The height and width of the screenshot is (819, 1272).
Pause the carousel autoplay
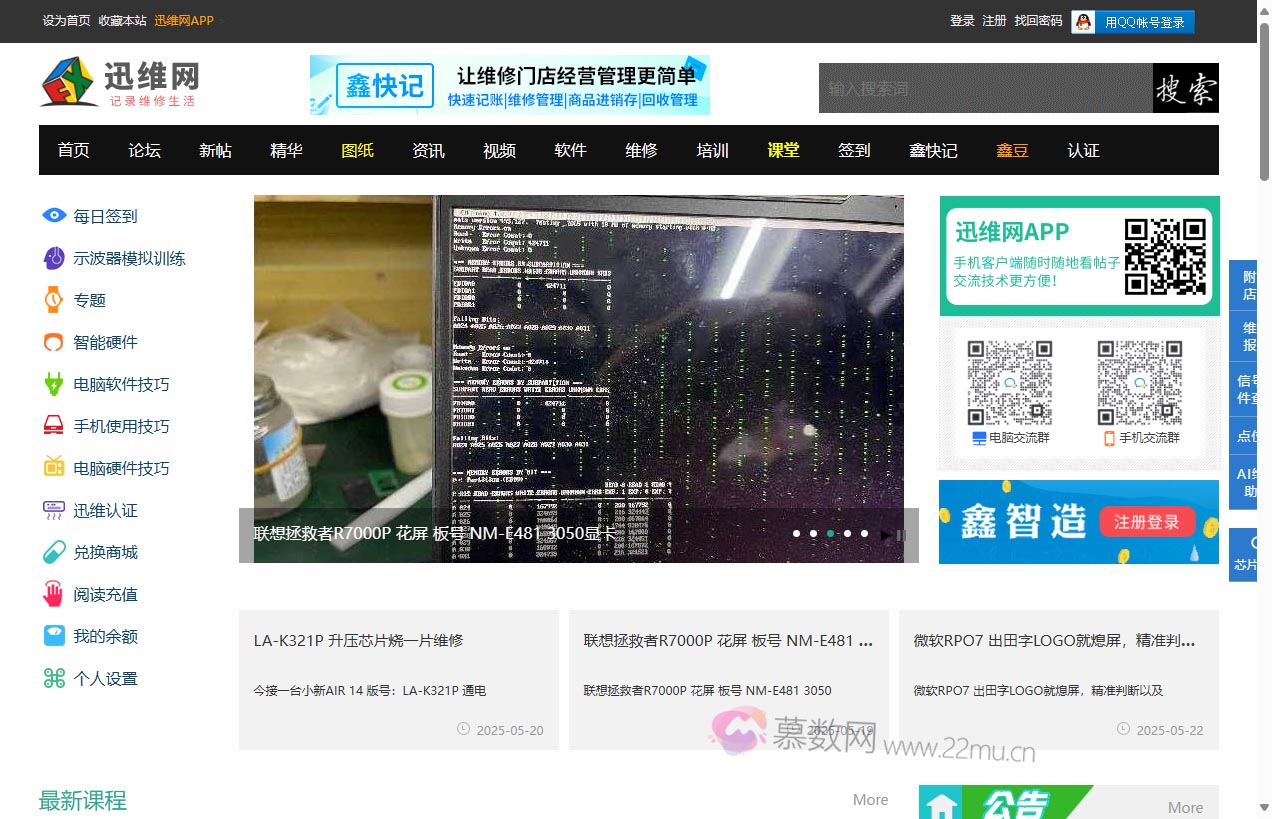click(903, 535)
